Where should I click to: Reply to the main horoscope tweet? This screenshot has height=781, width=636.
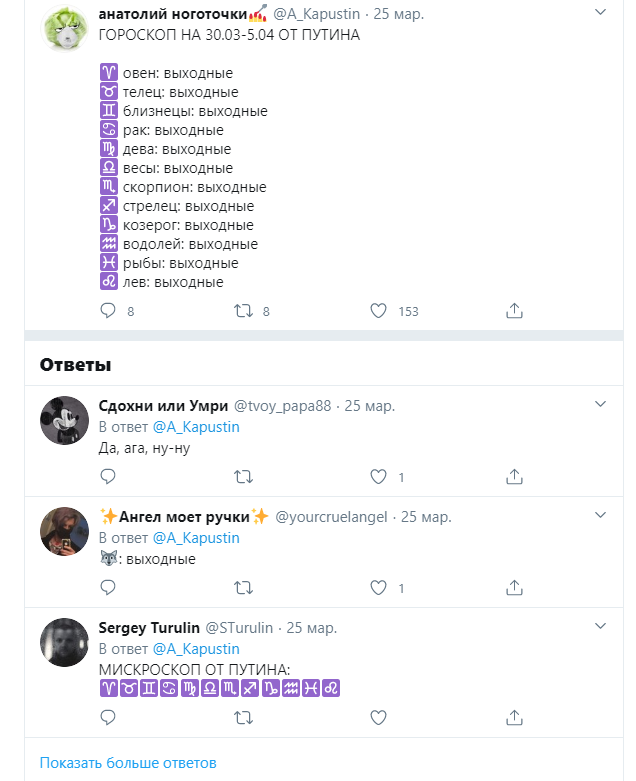point(108,311)
